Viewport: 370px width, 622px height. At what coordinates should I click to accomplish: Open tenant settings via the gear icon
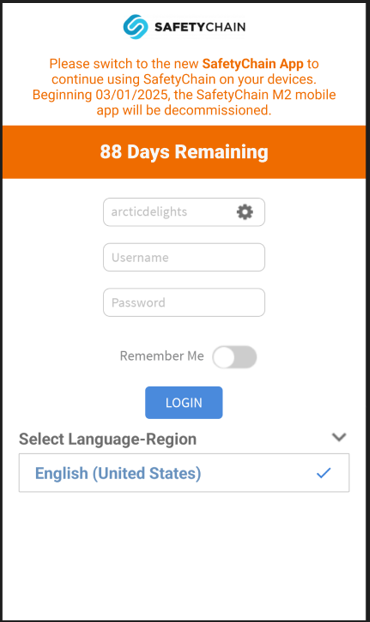pyautogui.click(x=245, y=212)
